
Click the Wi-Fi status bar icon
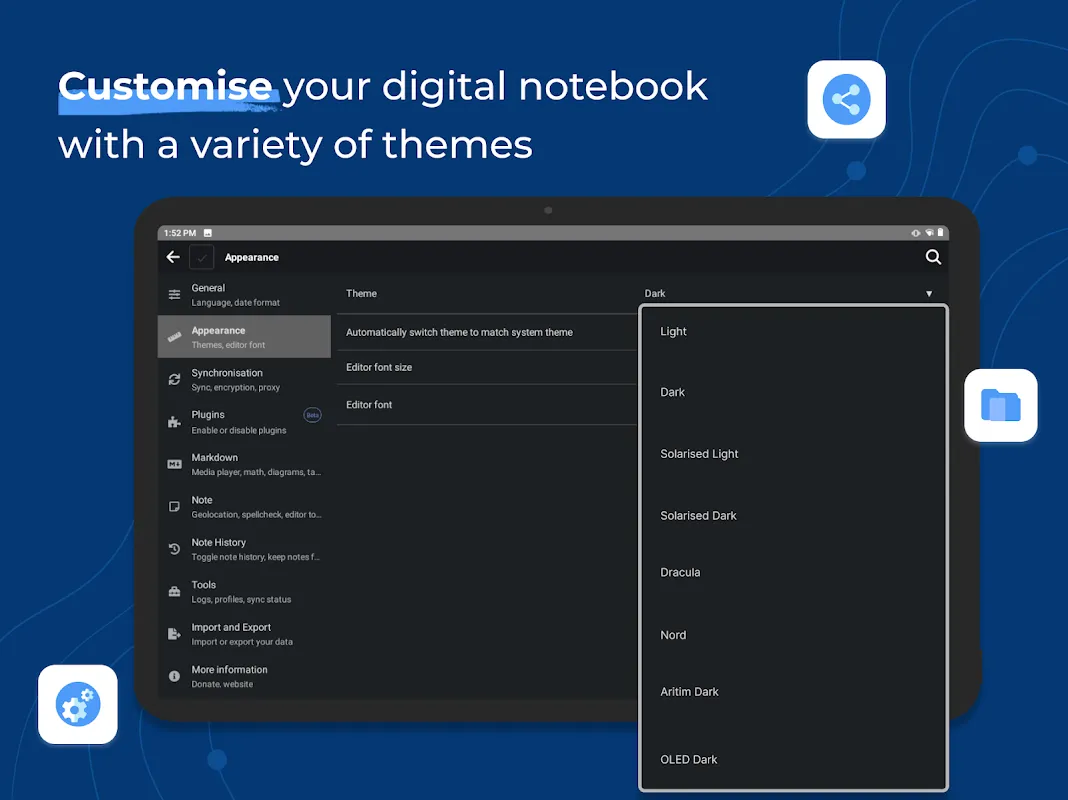point(929,233)
